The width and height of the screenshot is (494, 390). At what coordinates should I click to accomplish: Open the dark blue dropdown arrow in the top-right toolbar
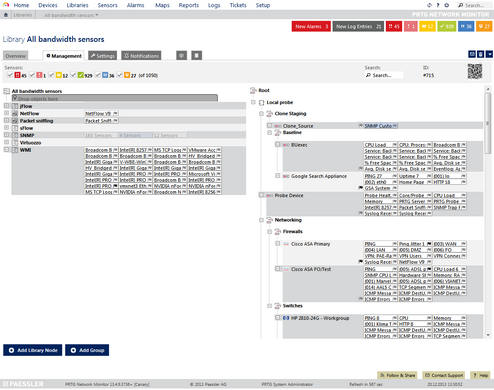(x=489, y=54)
